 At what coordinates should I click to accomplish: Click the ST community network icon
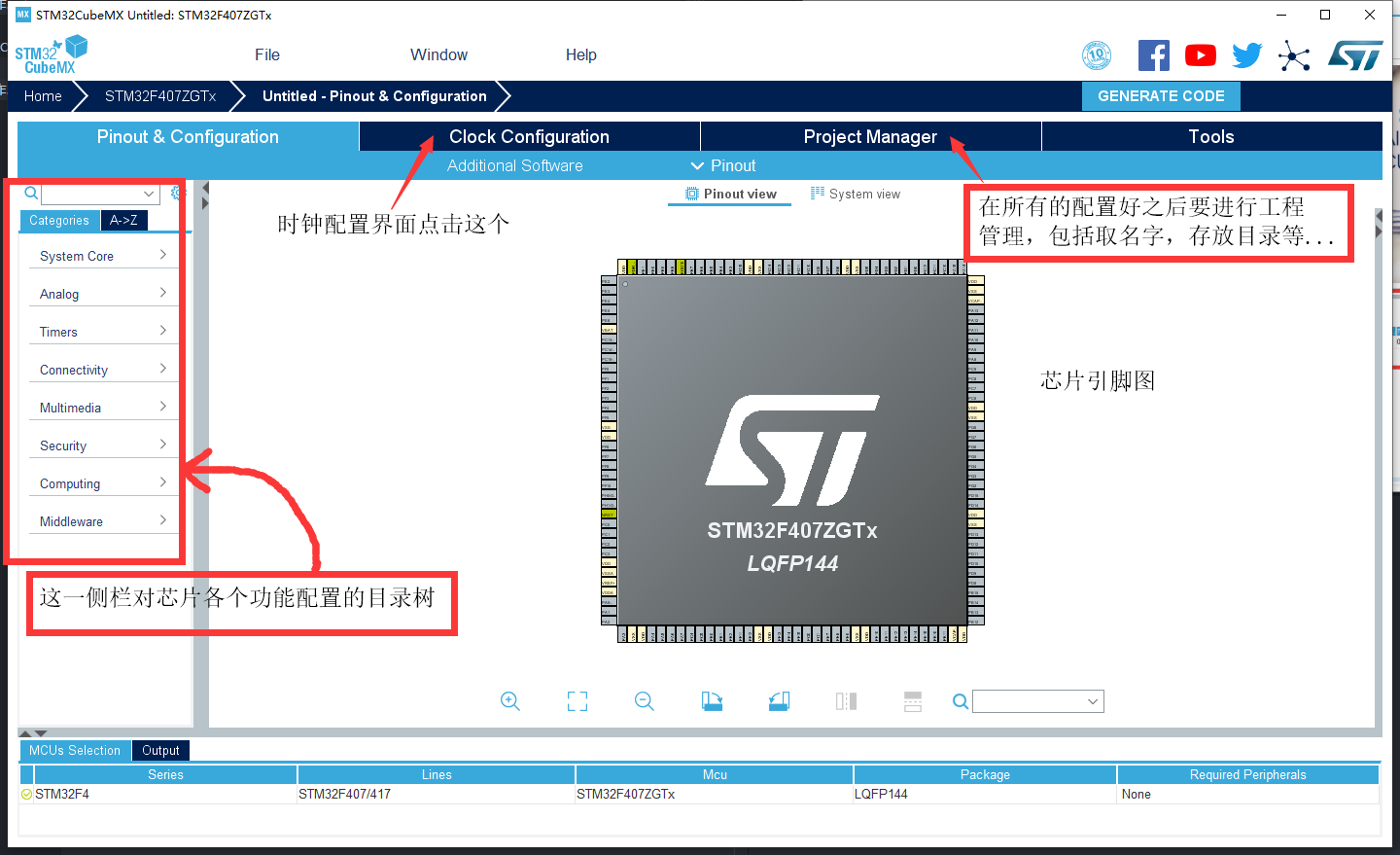(1294, 55)
